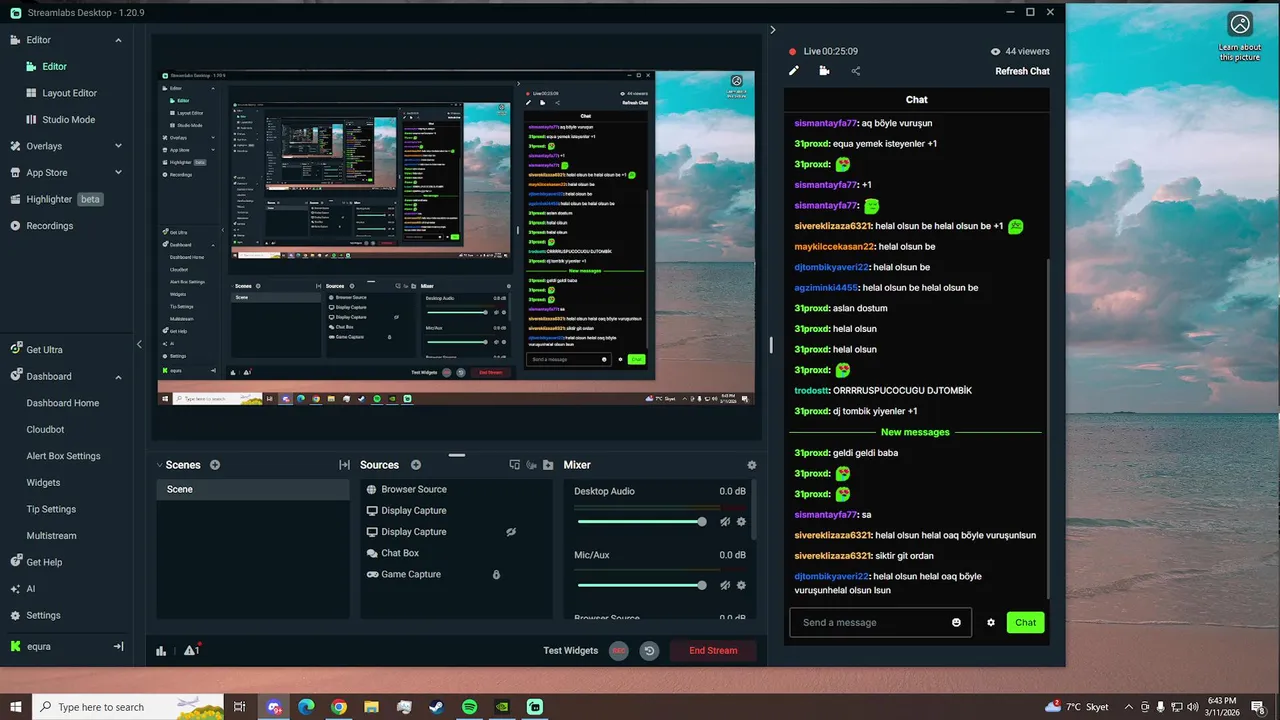Expand the Overlays section chevron
This screenshot has height=720, width=1280.
[118, 146]
